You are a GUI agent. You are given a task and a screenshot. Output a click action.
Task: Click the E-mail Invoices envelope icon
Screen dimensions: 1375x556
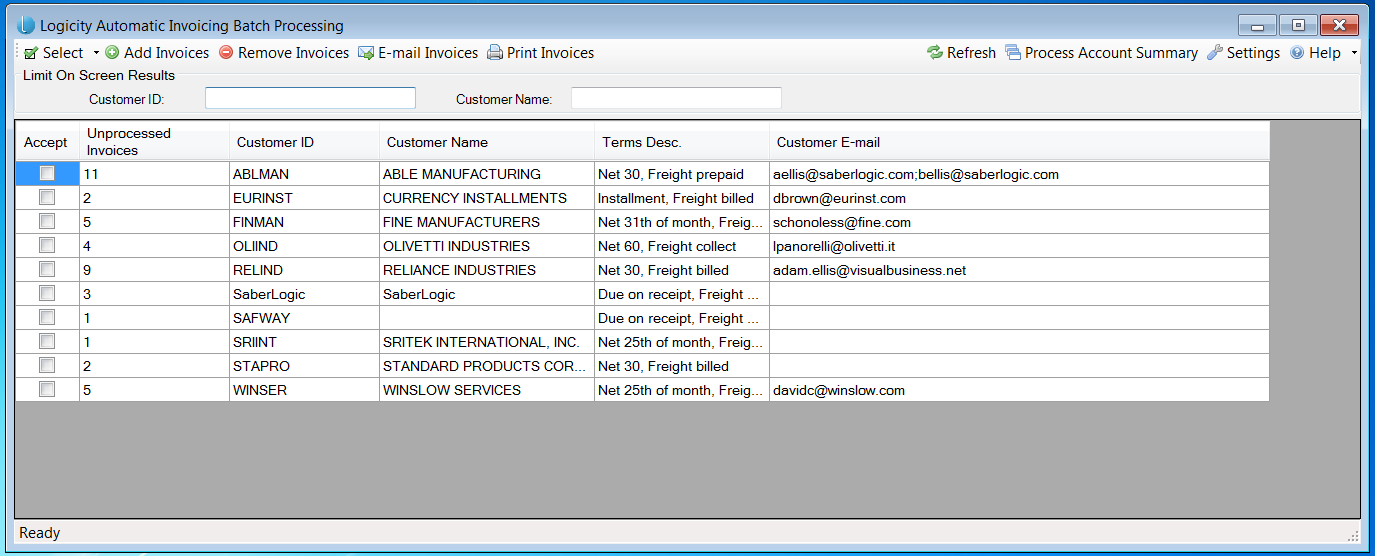coord(366,53)
